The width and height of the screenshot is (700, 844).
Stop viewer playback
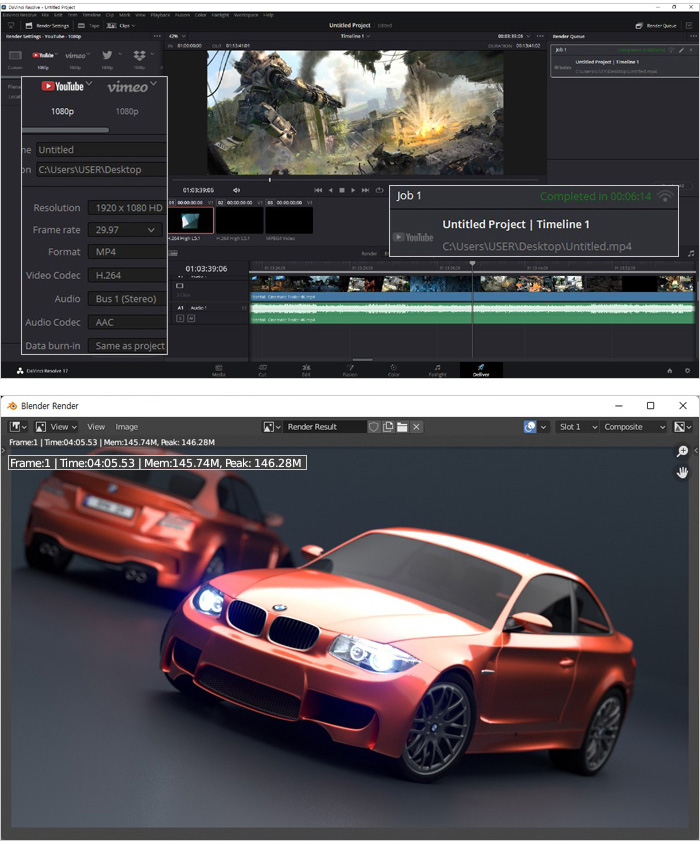click(x=341, y=190)
